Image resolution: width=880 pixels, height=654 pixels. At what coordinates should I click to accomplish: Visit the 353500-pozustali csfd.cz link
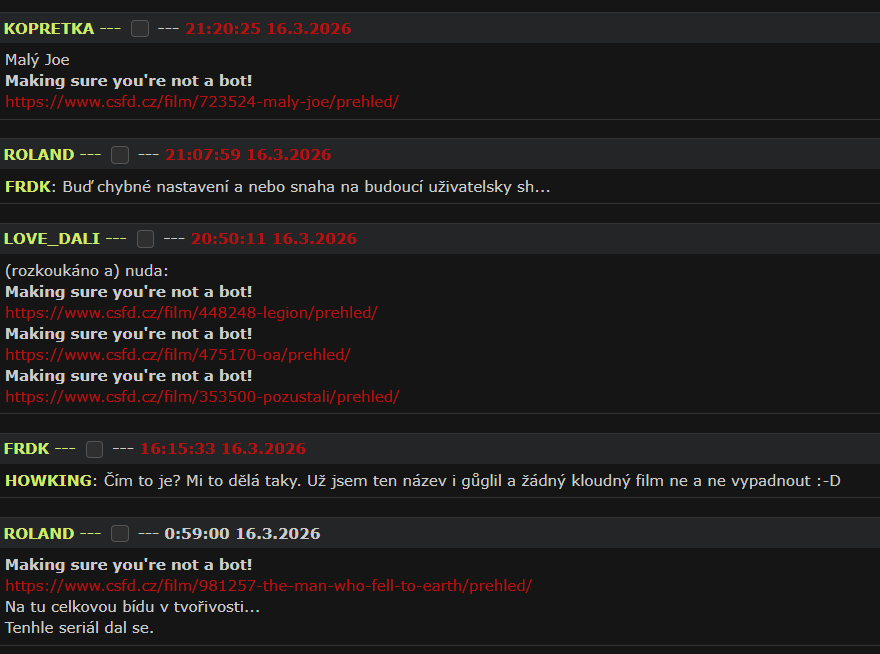pyautogui.click(x=202, y=397)
